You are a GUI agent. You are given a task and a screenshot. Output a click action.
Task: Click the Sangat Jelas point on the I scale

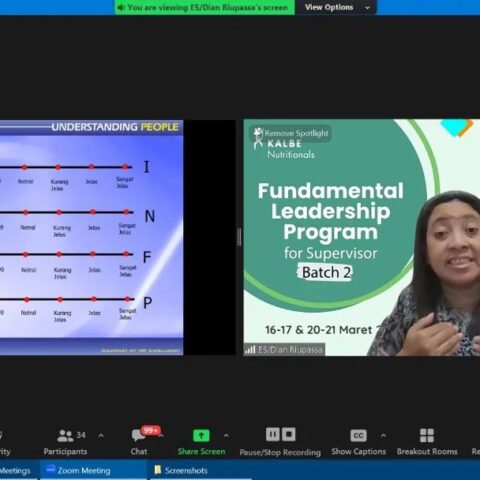tap(125, 167)
